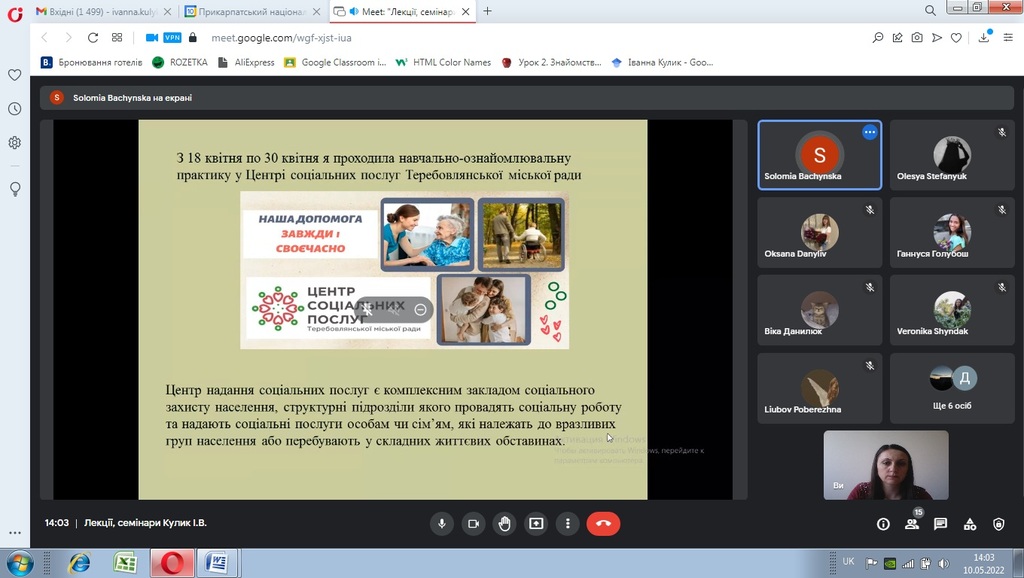Click Opera snapshot camera icon

917,37
